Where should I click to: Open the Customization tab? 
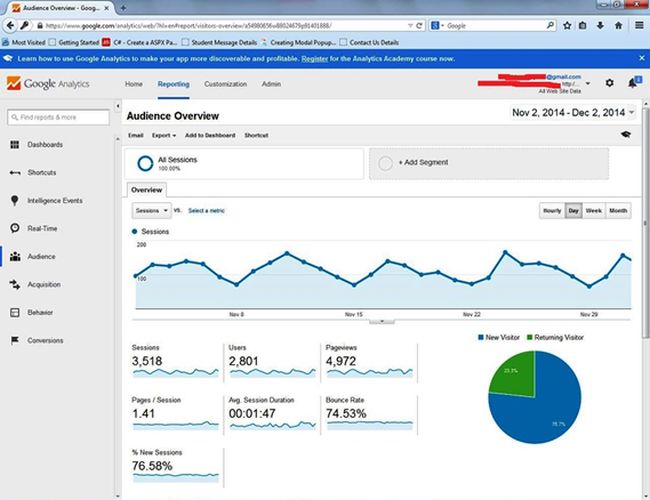point(226,84)
